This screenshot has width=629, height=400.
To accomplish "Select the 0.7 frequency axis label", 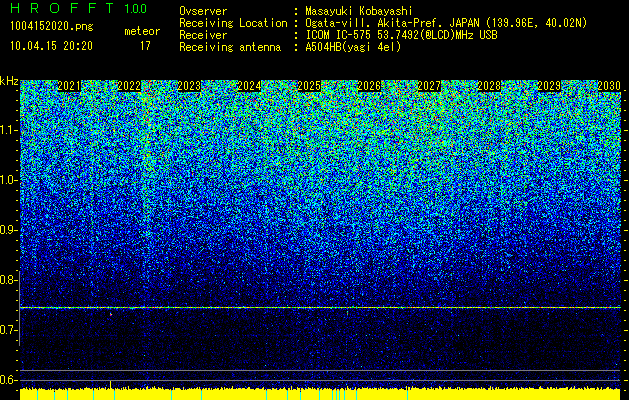I will (x=7, y=330).
